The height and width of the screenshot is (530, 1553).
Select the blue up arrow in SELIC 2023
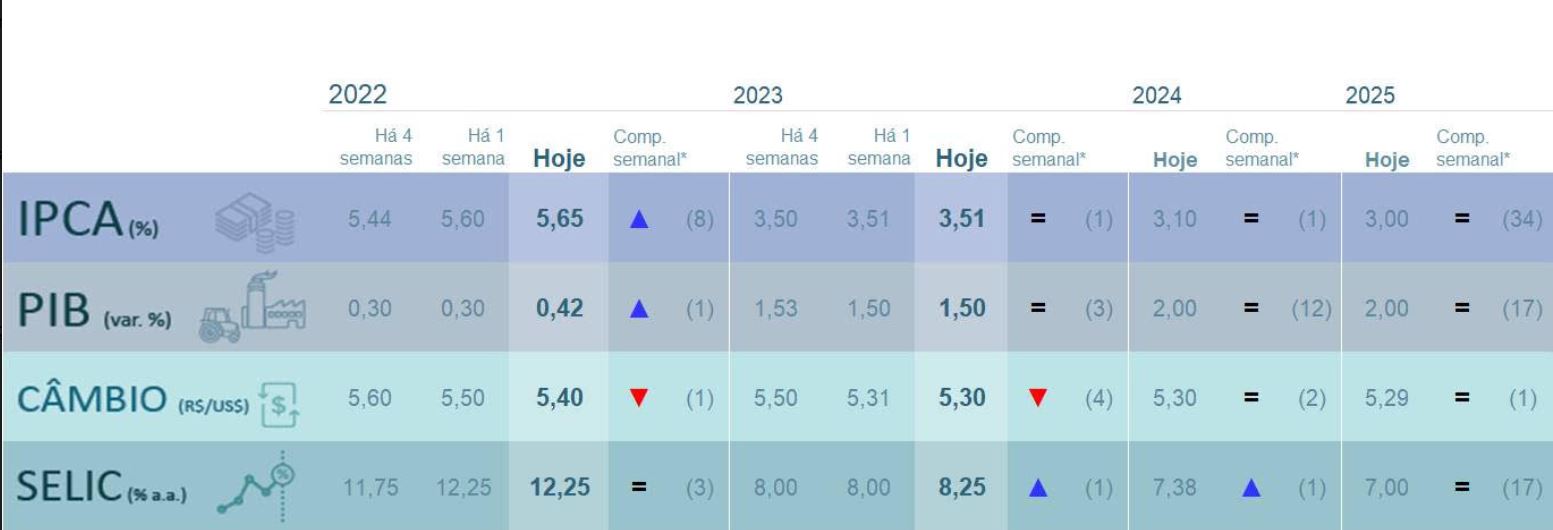click(1040, 487)
